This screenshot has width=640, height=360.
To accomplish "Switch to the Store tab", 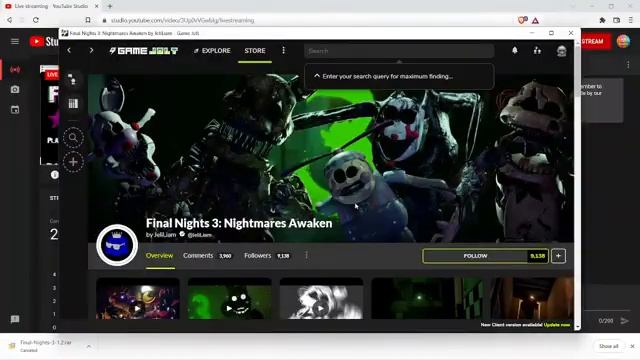I will [255, 51].
